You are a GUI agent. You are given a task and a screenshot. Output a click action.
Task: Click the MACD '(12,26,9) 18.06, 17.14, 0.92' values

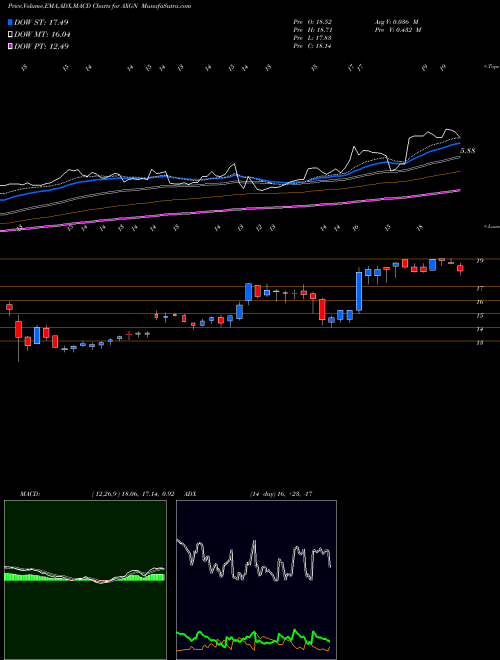click(133, 494)
